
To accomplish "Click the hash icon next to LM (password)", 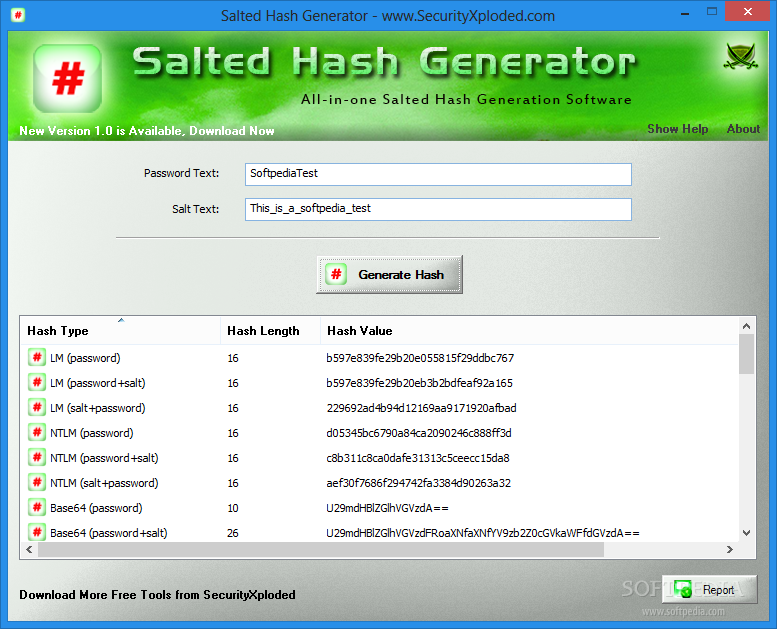I will pos(37,357).
